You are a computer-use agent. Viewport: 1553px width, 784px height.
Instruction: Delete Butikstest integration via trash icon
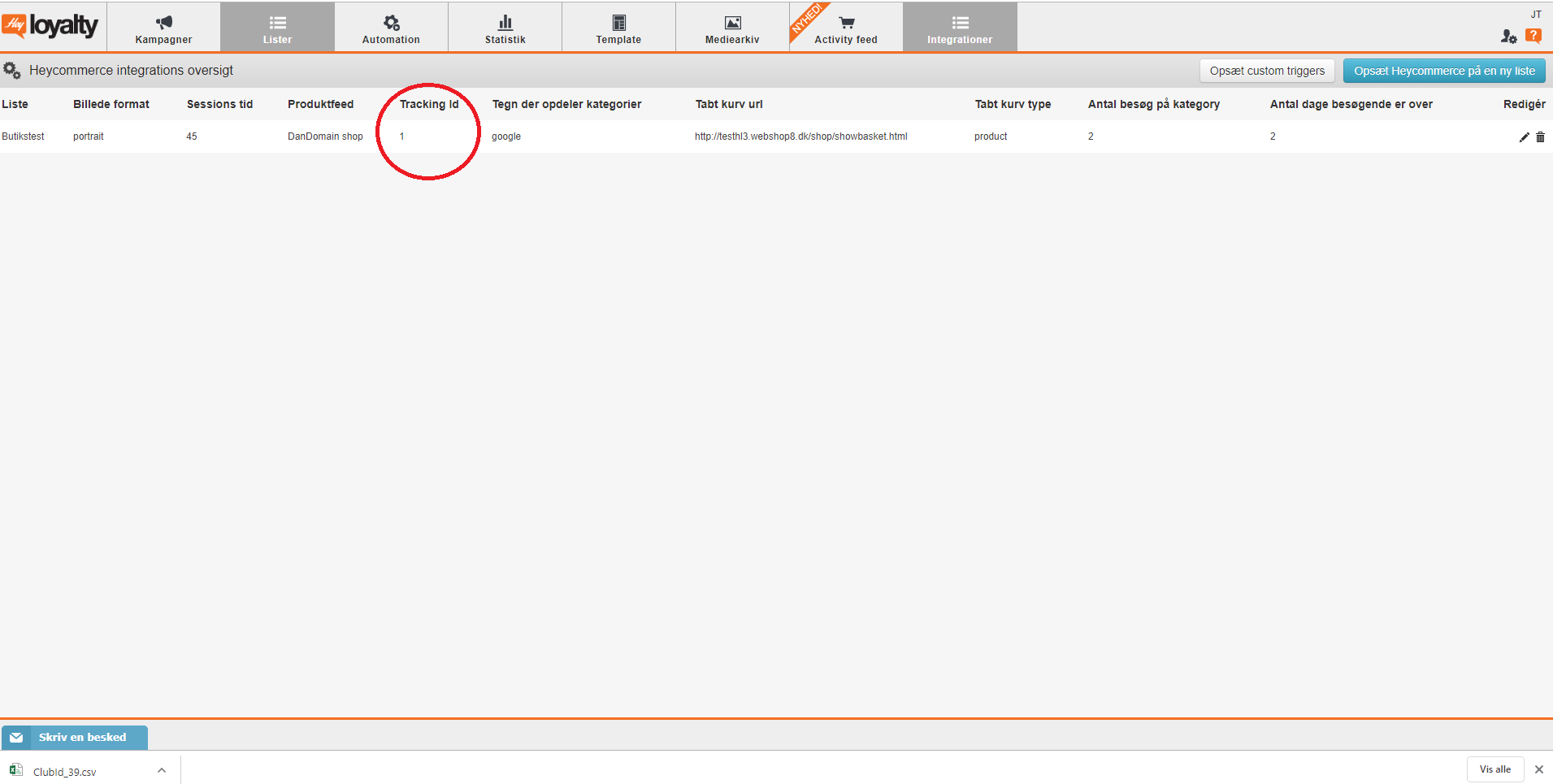click(x=1540, y=137)
